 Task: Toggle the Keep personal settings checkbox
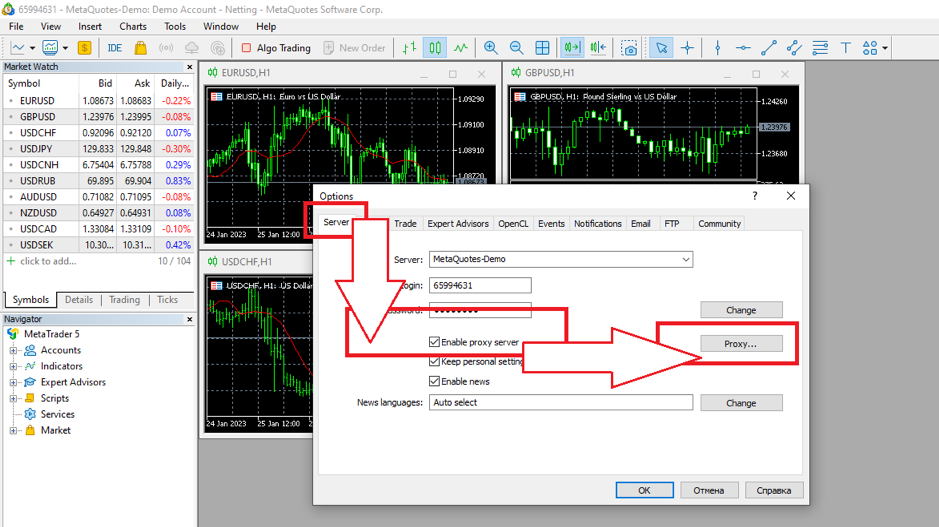(435, 361)
